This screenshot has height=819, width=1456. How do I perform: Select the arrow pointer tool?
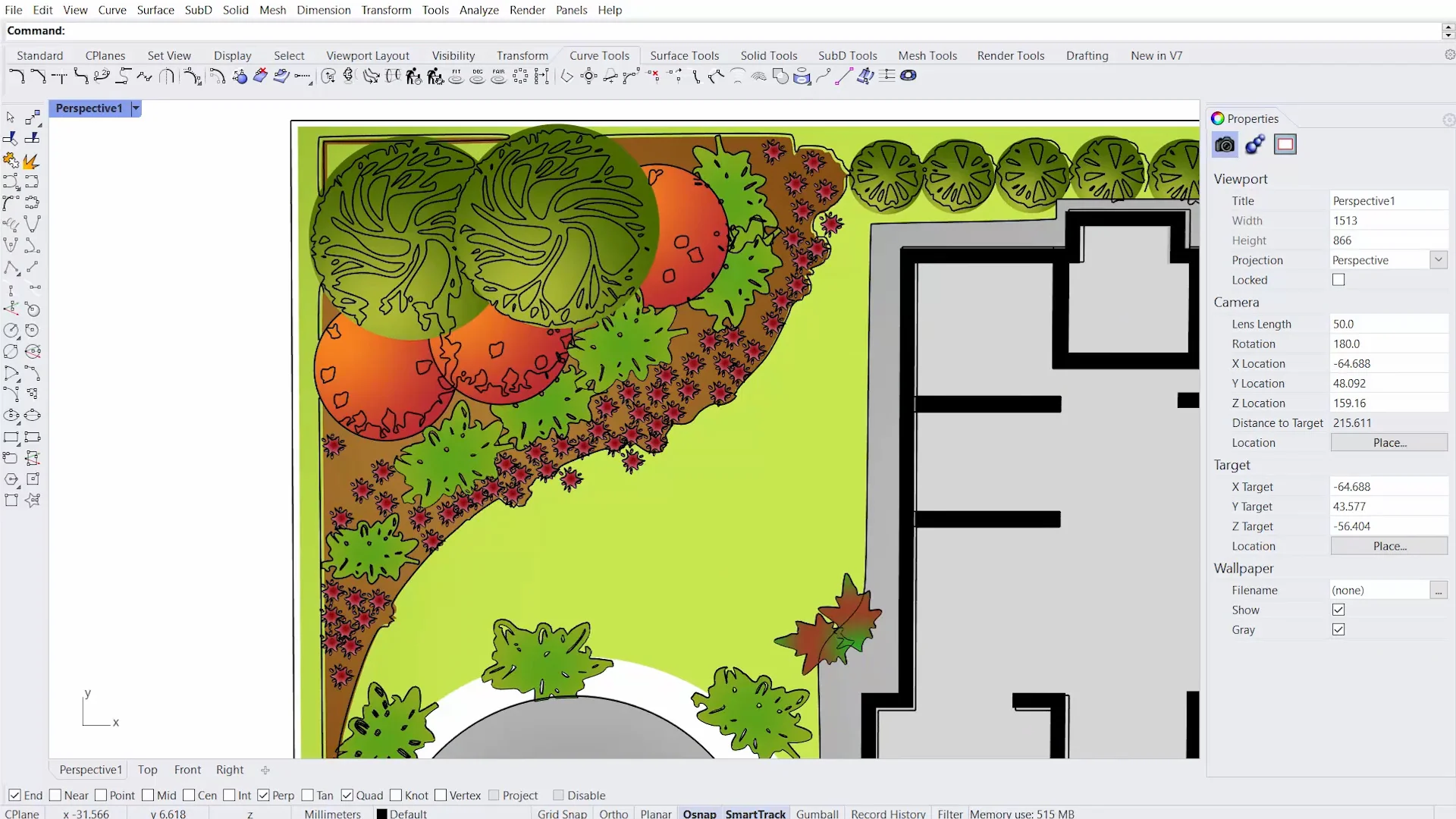click(x=11, y=118)
